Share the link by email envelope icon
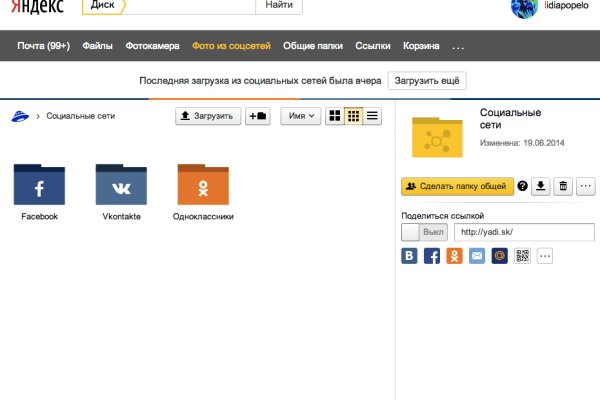Screen dimensions: 600x400 pyautogui.click(x=477, y=256)
